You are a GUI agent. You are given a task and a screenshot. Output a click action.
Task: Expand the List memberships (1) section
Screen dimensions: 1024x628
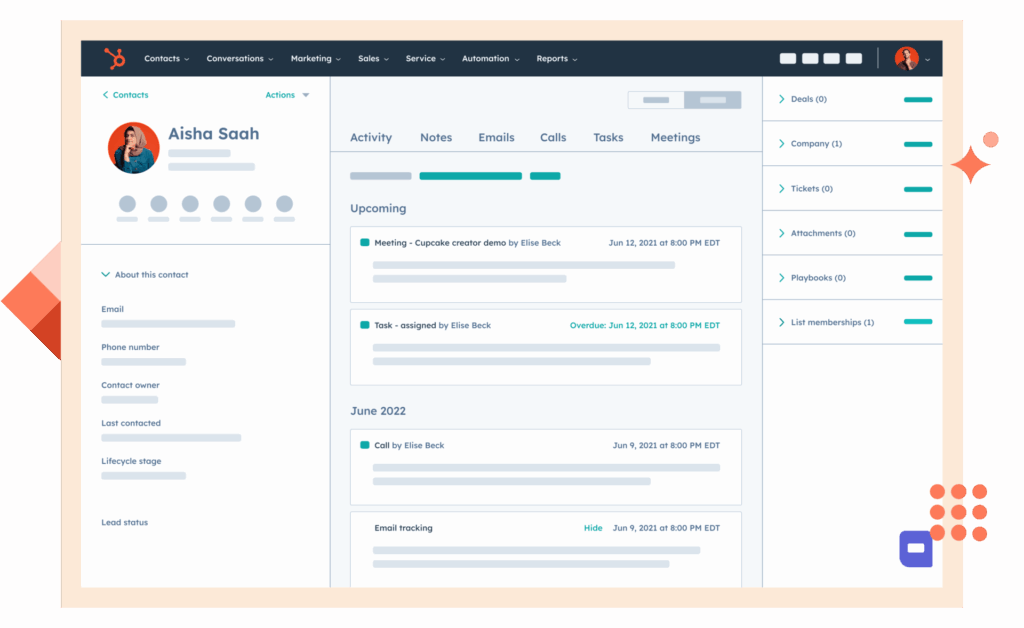[782, 322]
